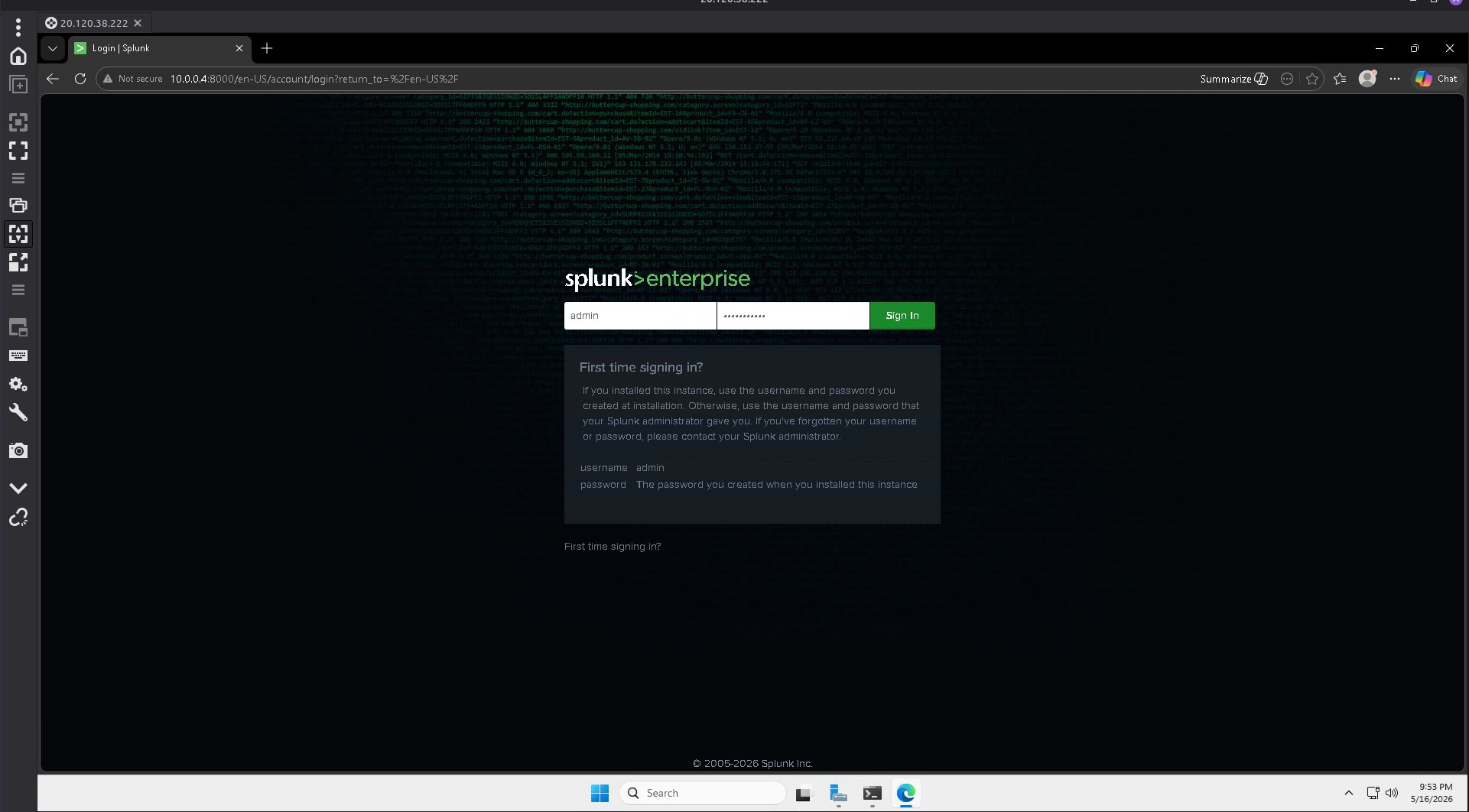The image size is (1469, 812).
Task: Click the green Sign In button
Action: 902,316
